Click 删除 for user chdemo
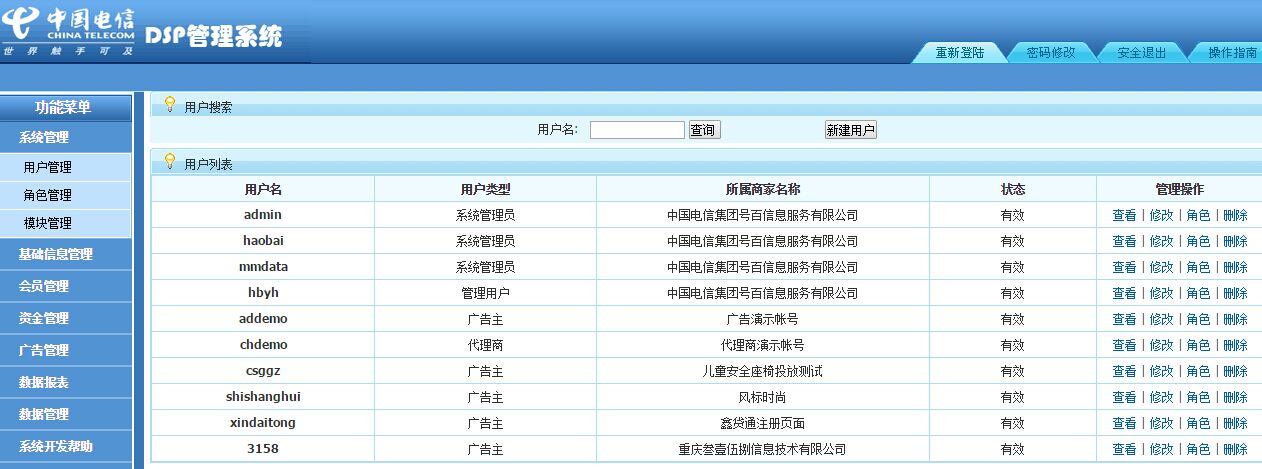Viewport: 1262px width, 469px height. click(1235, 345)
